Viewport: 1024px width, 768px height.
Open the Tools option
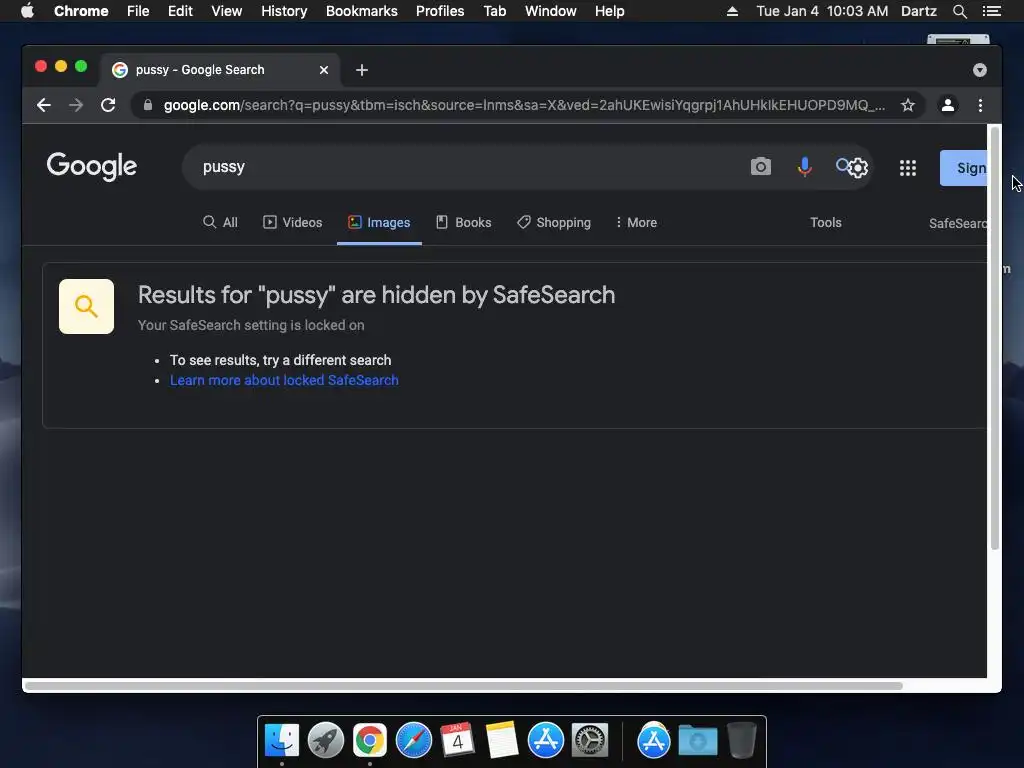click(x=825, y=223)
